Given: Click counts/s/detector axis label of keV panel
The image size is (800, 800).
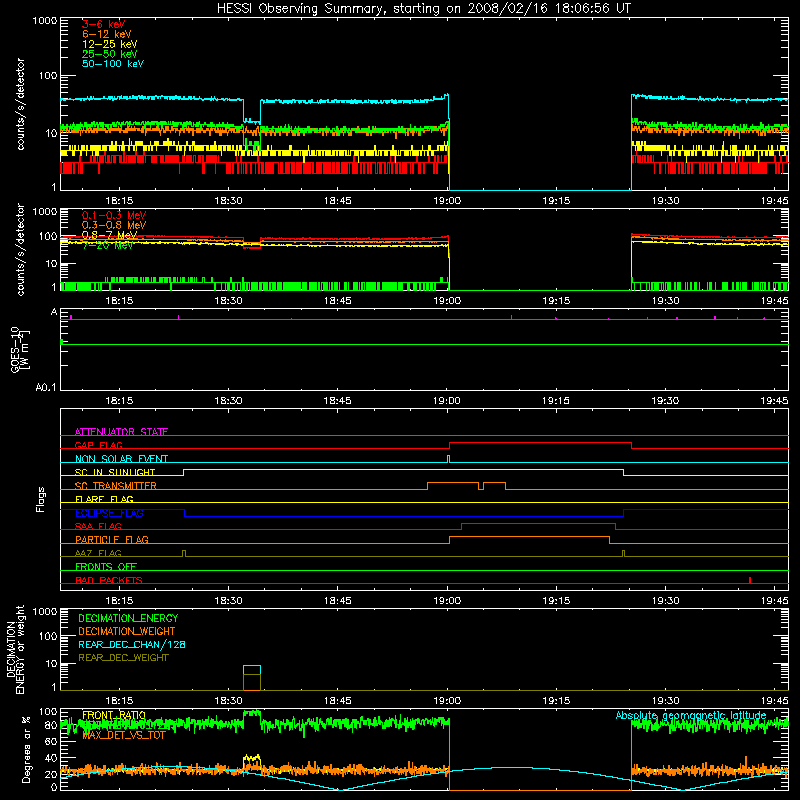Looking at the screenshot, I should tap(20, 104).
